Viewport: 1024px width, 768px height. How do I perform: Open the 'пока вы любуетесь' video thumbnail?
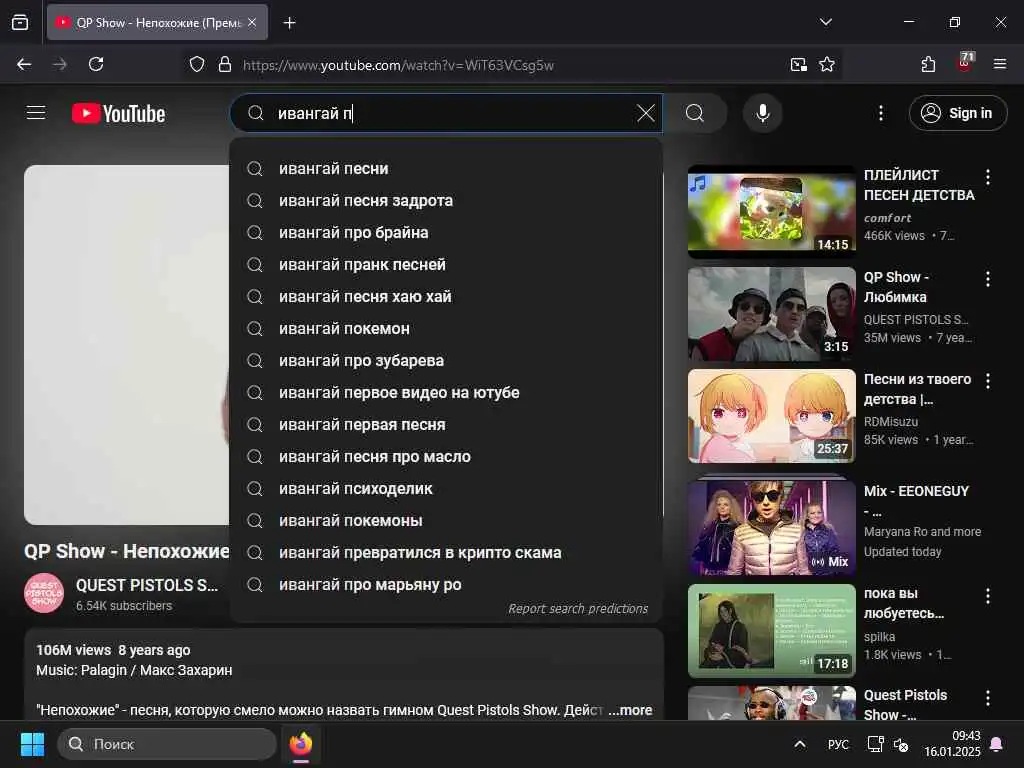pos(771,631)
